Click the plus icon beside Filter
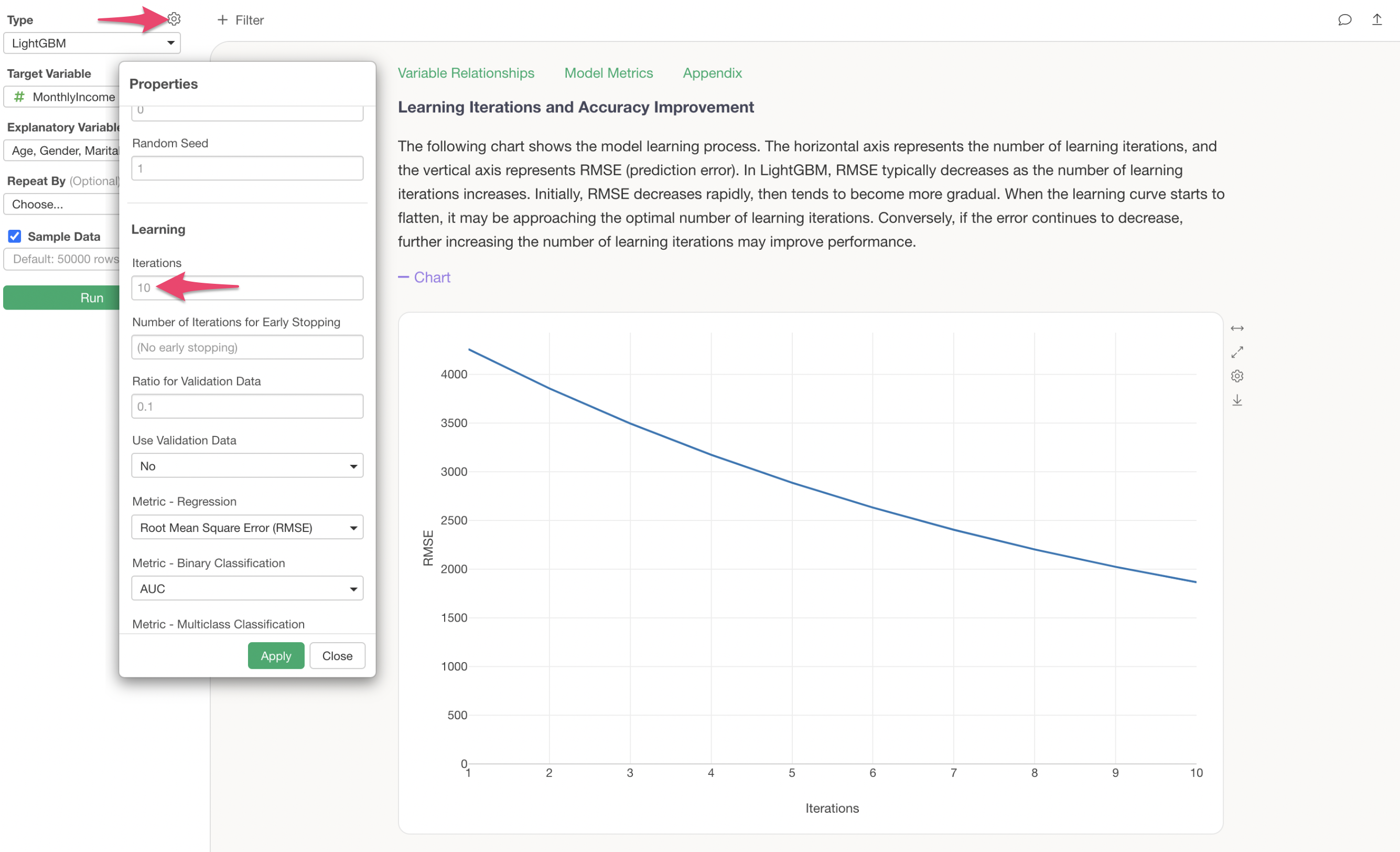This screenshot has width=1400, height=852. tap(222, 20)
